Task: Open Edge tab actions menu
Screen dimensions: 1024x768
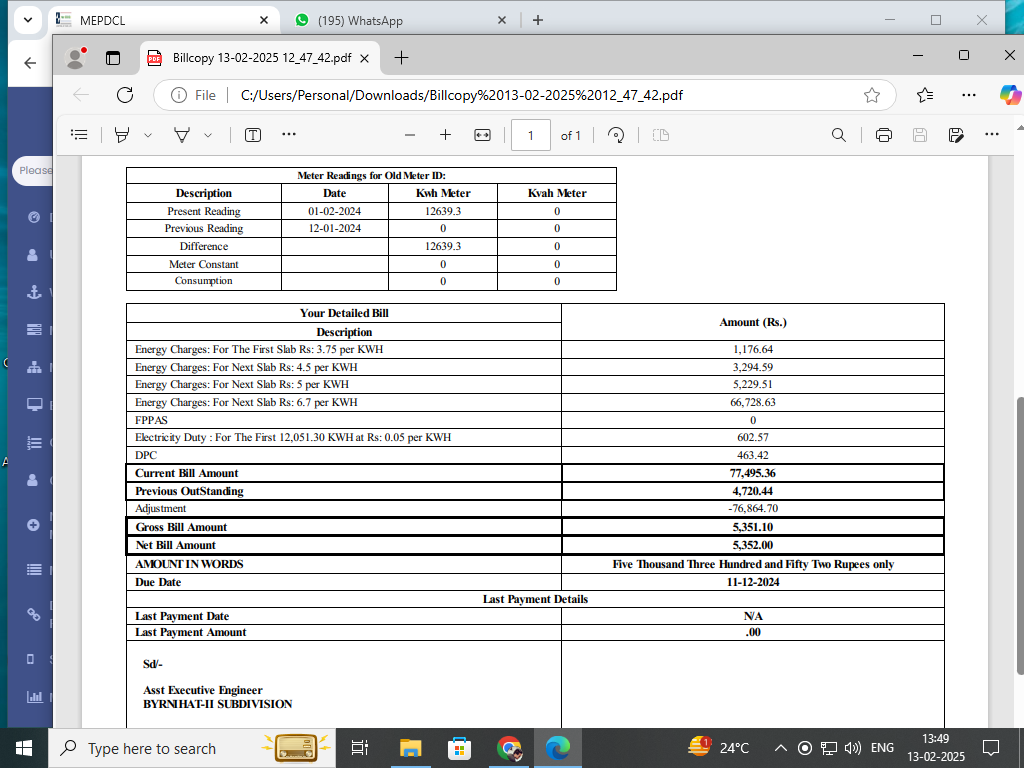Action: coord(113,58)
